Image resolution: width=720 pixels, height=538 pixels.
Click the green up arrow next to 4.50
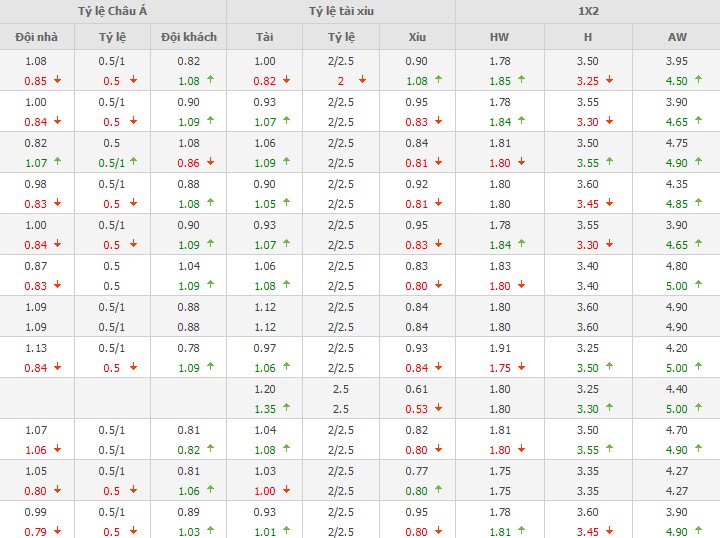click(x=701, y=80)
